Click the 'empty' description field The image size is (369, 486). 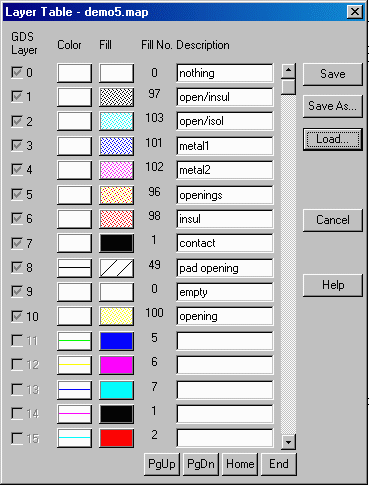coord(225,292)
